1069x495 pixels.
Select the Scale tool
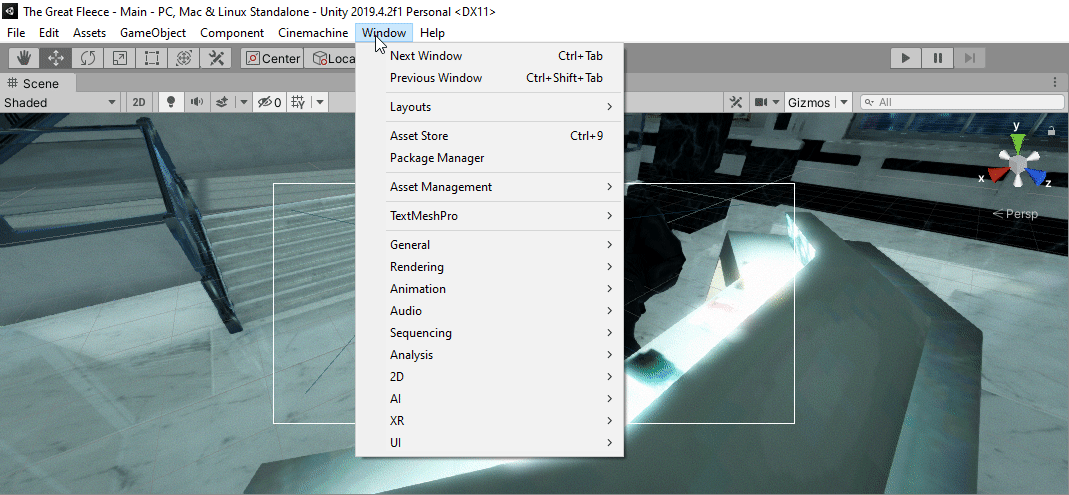[119, 59]
